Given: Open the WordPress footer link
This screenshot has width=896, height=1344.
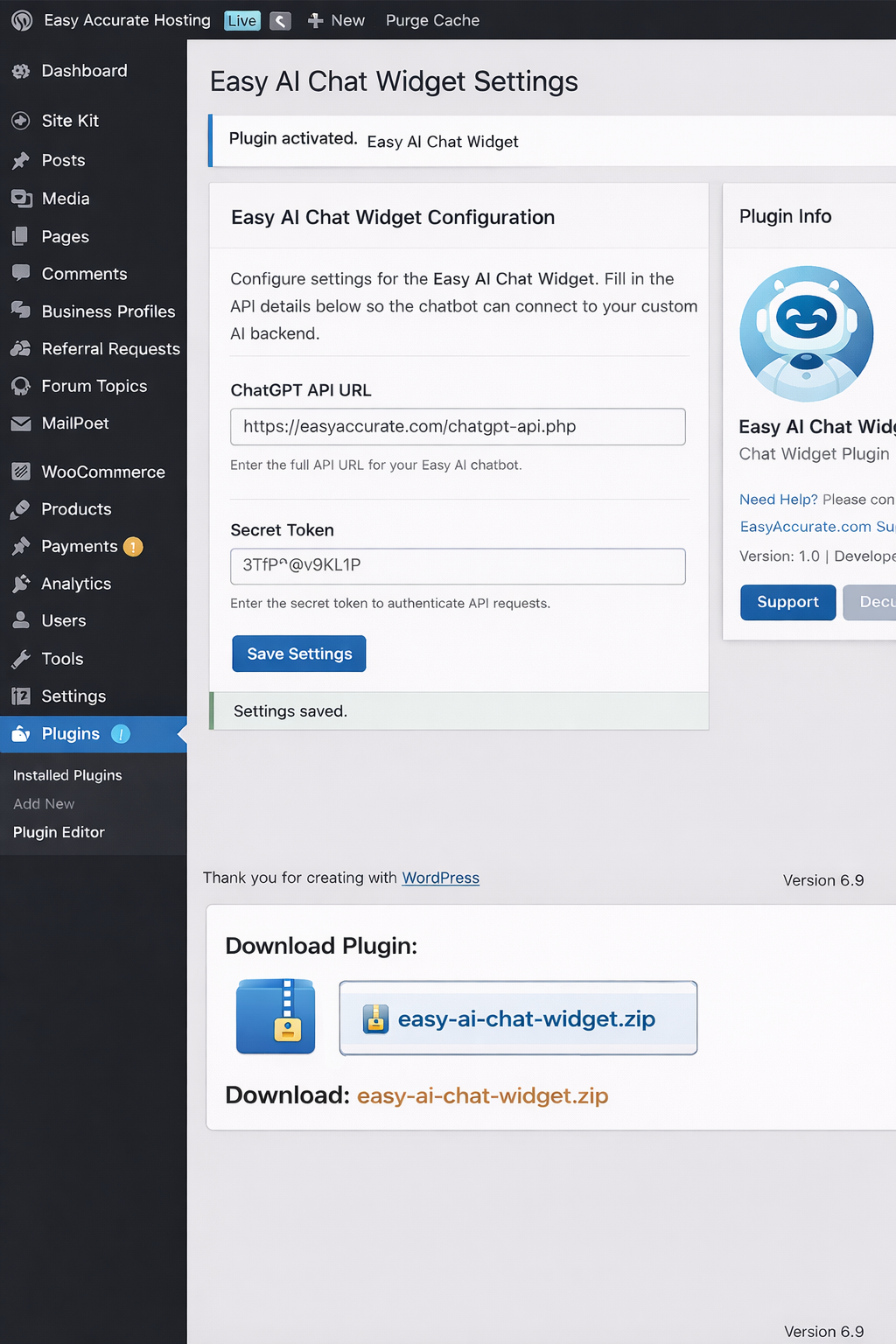Looking at the screenshot, I should [440, 878].
